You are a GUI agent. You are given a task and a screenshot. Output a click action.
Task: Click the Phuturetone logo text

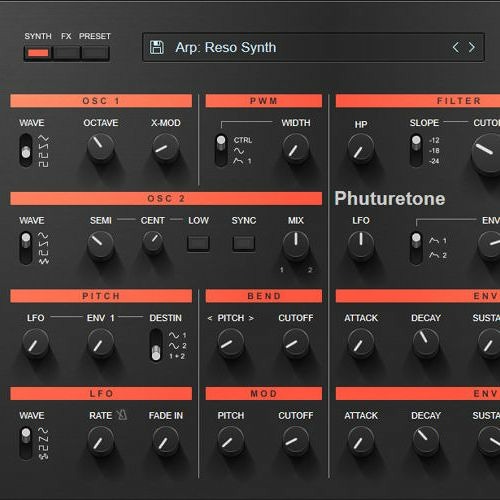click(x=390, y=199)
